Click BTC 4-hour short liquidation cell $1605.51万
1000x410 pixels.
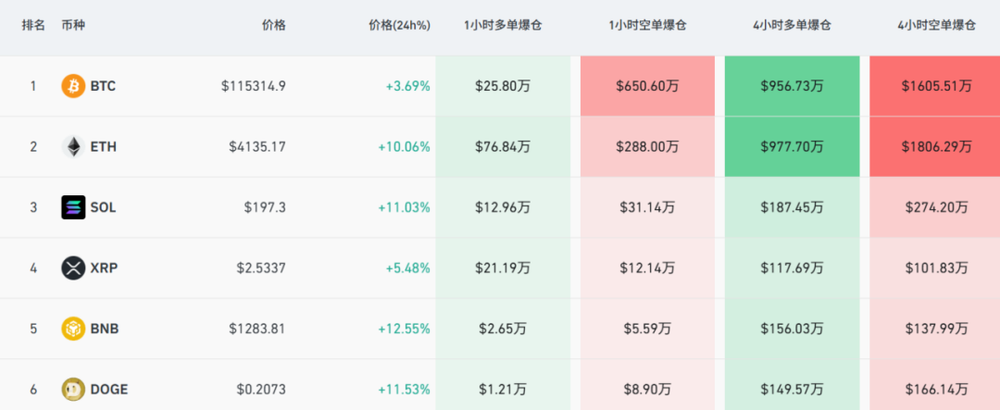[x=935, y=86]
